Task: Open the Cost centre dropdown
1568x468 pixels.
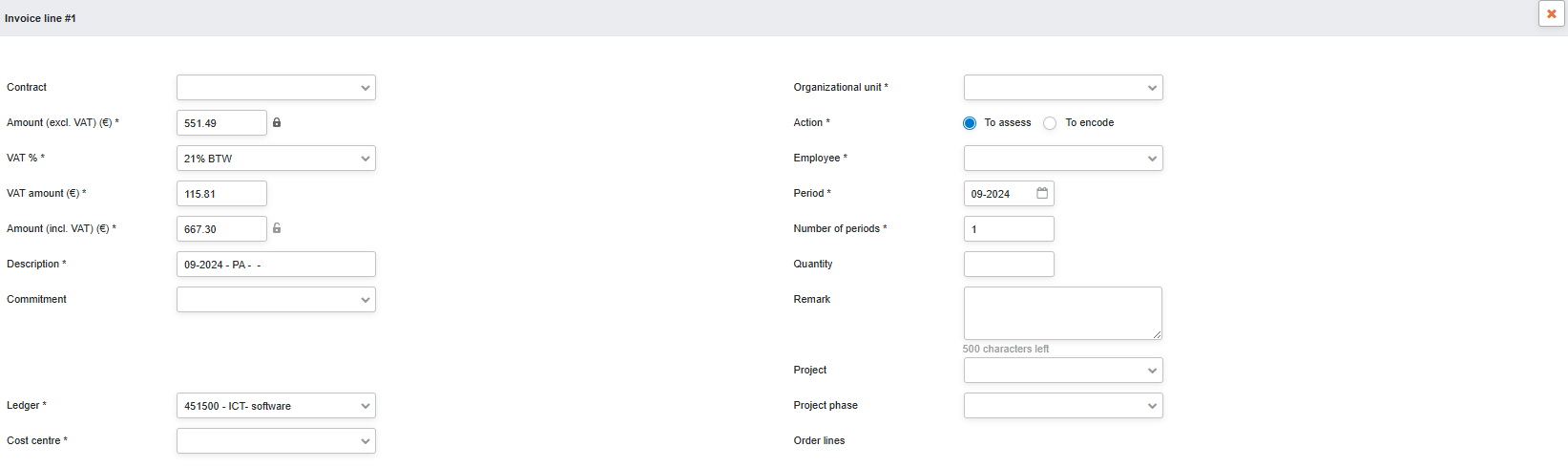Action: coord(276,440)
